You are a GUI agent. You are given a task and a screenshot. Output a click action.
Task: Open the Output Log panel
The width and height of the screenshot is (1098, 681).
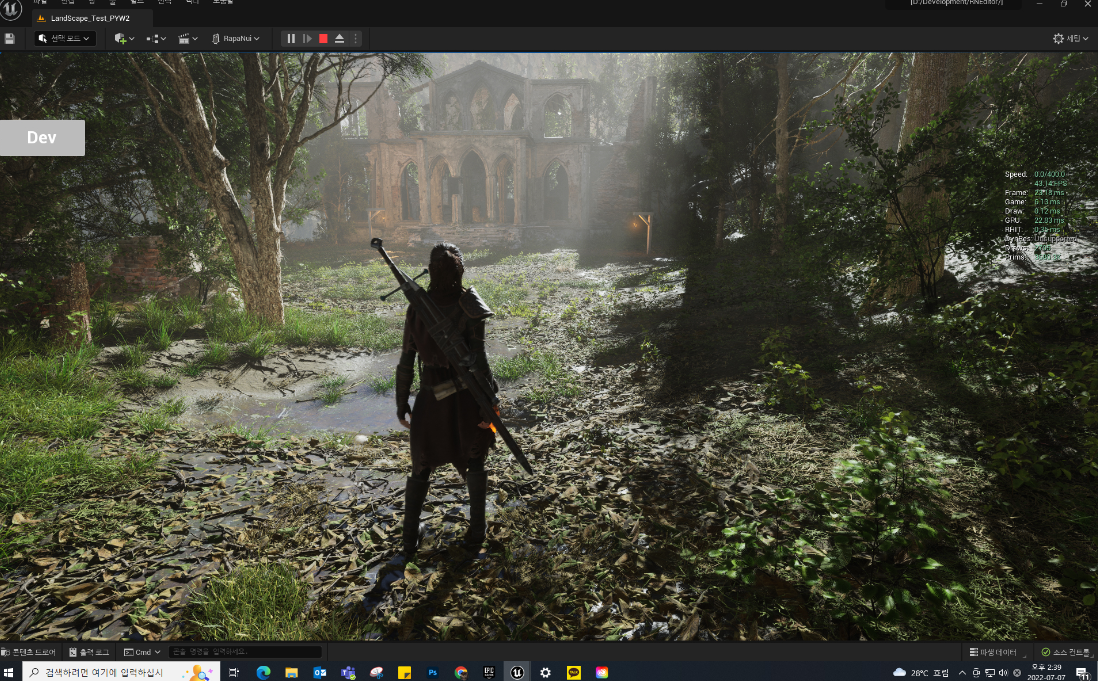tap(90, 652)
